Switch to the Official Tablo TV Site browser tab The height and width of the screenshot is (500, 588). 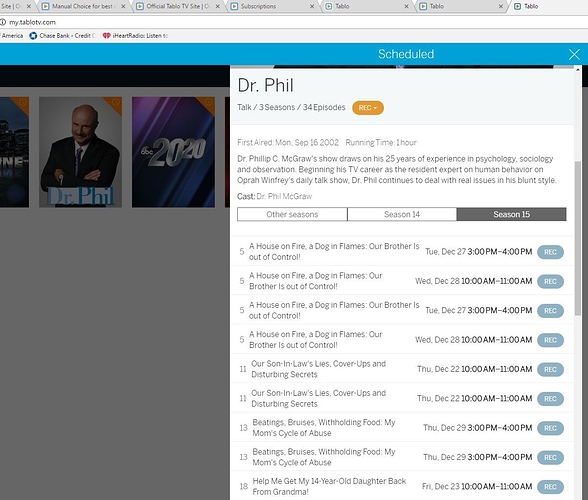tap(178, 6)
